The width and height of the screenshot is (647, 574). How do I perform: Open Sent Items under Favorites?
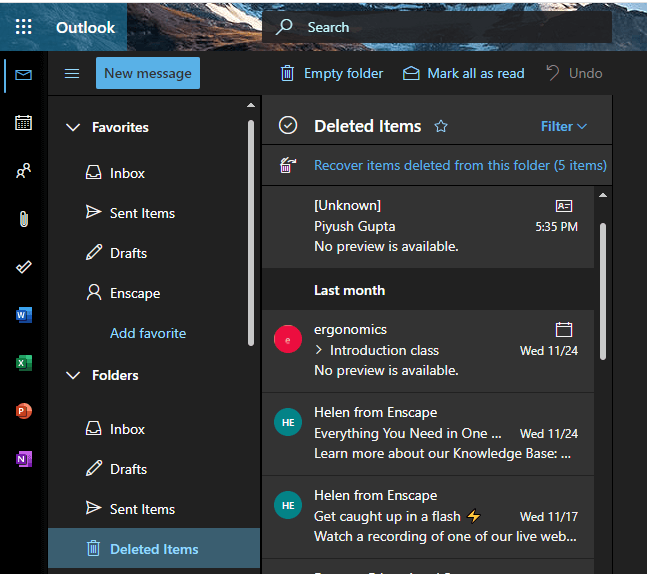click(x=154, y=213)
